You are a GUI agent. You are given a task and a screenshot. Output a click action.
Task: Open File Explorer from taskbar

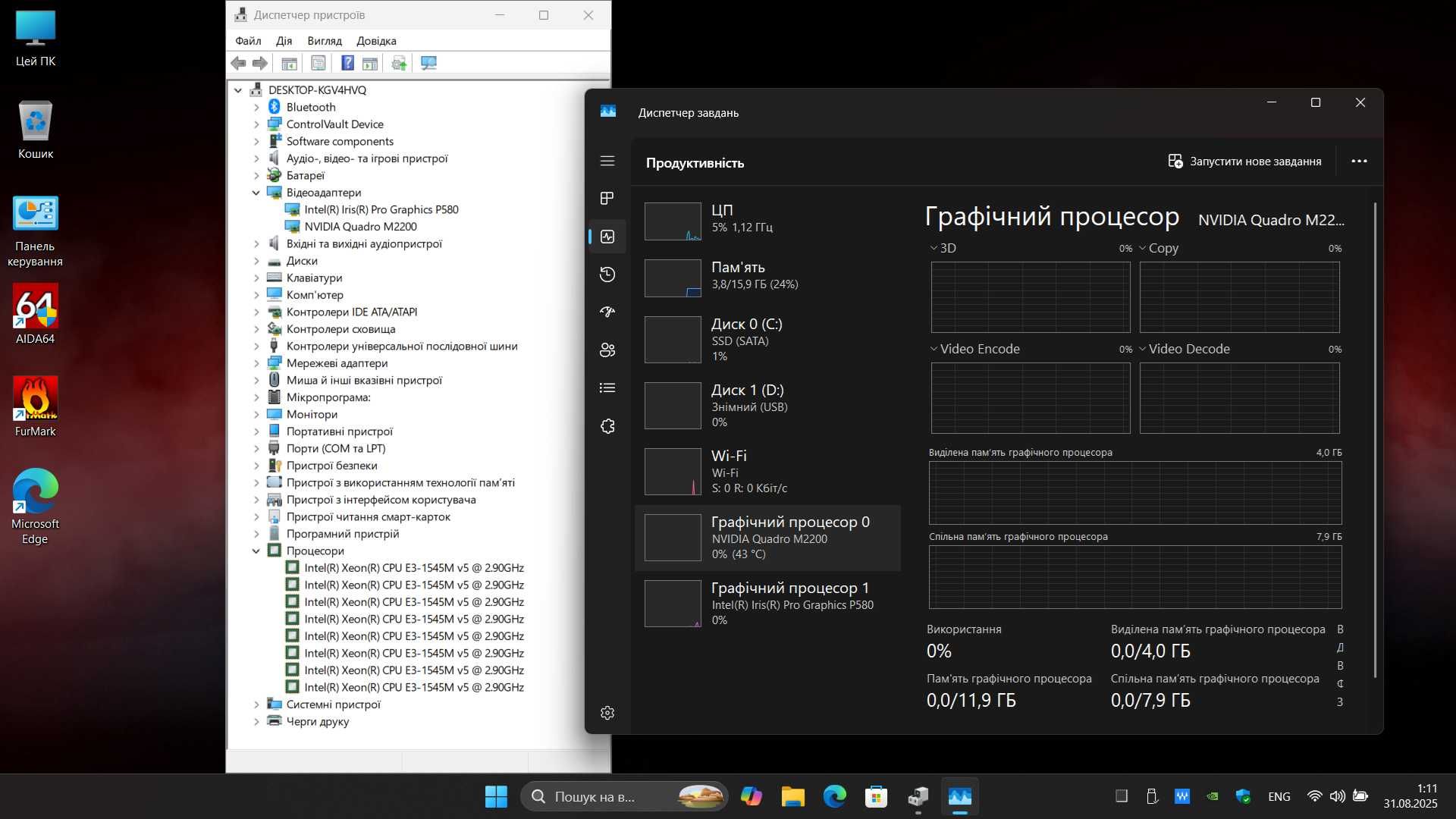[x=793, y=796]
